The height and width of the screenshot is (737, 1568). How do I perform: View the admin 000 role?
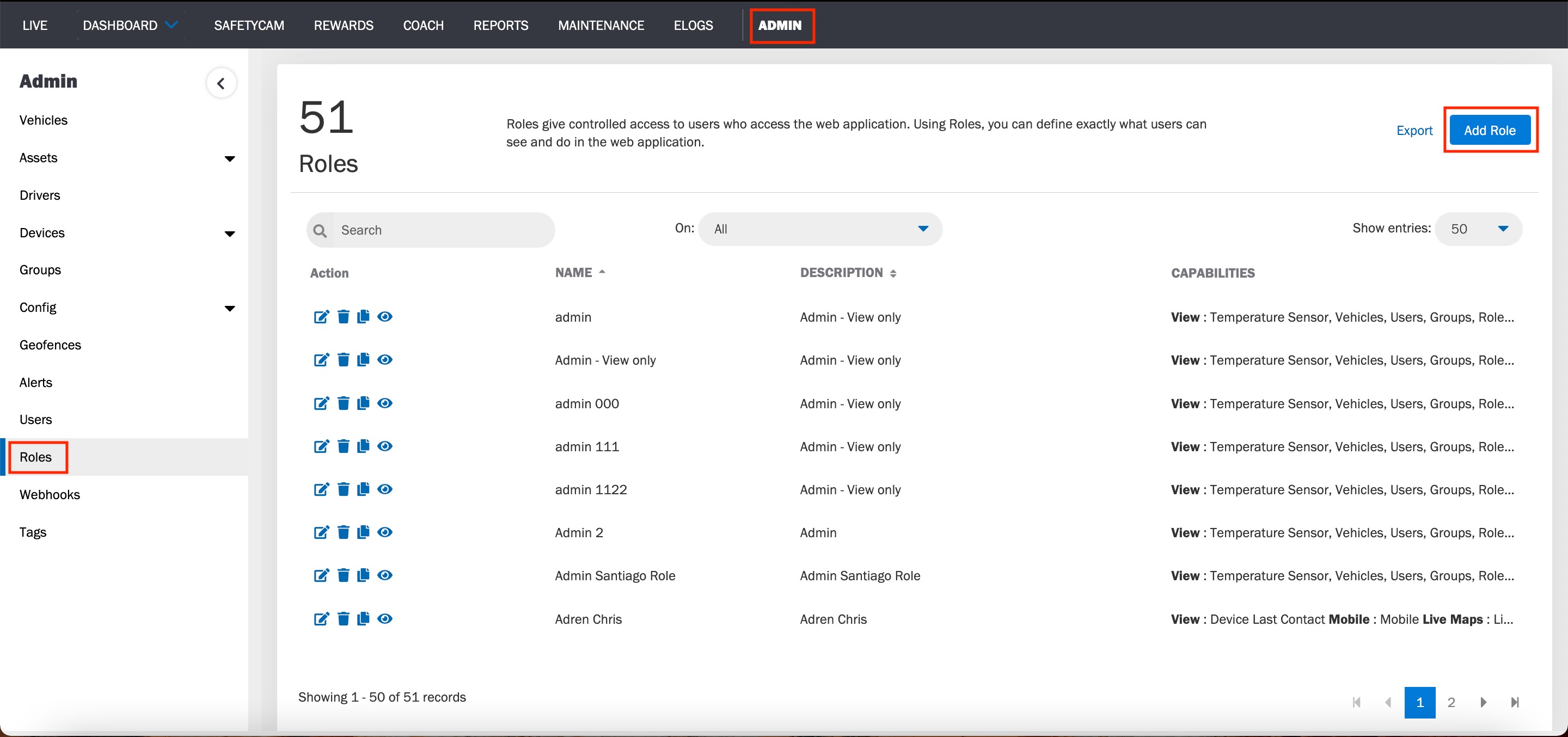(x=385, y=403)
